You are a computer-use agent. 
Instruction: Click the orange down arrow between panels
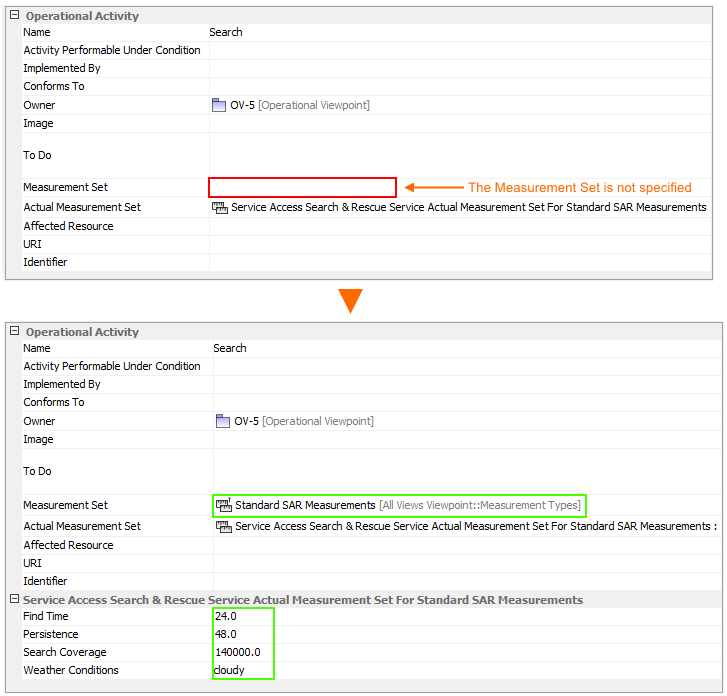[x=349, y=300]
